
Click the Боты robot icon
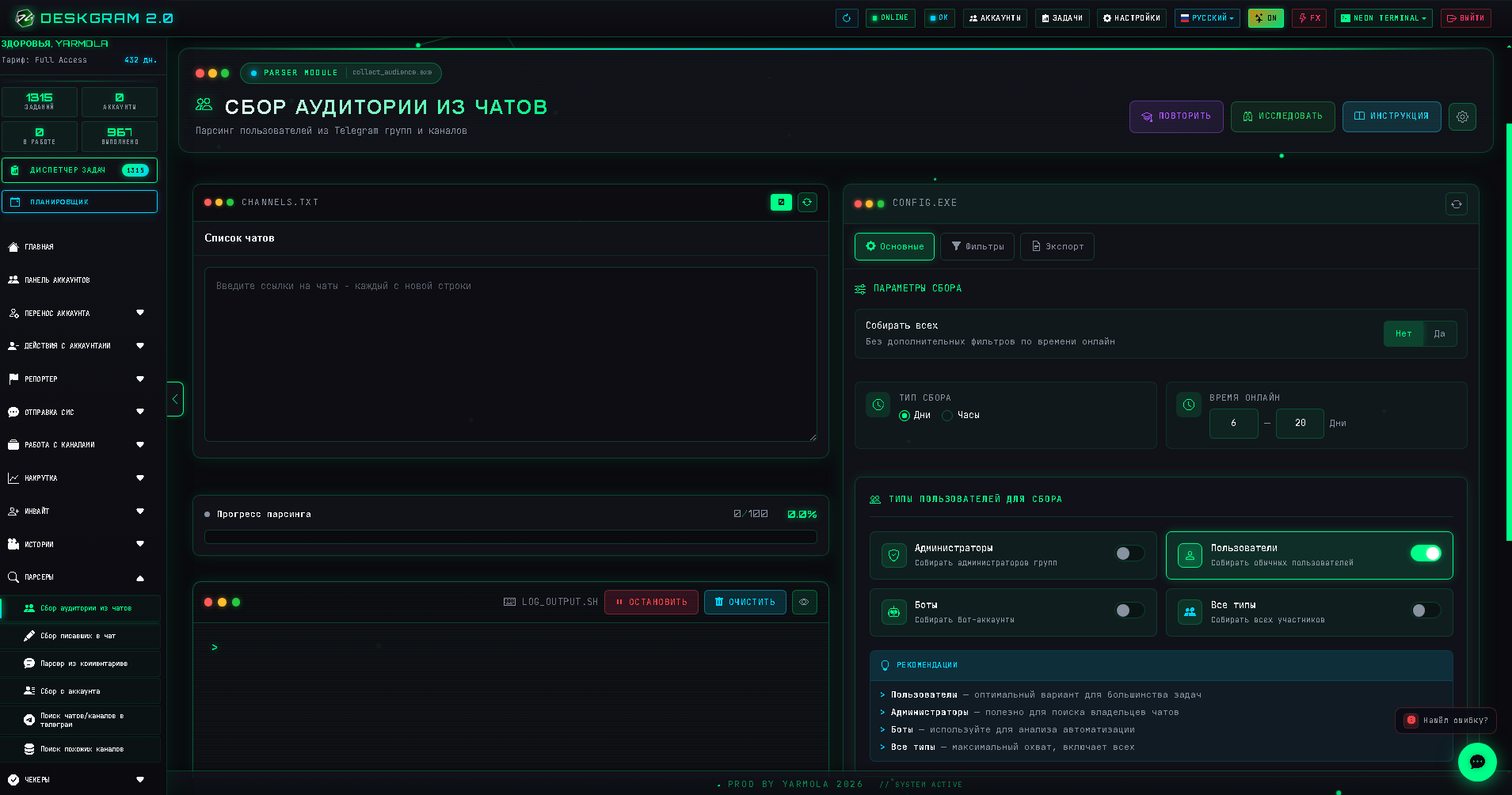tap(894, 612)
